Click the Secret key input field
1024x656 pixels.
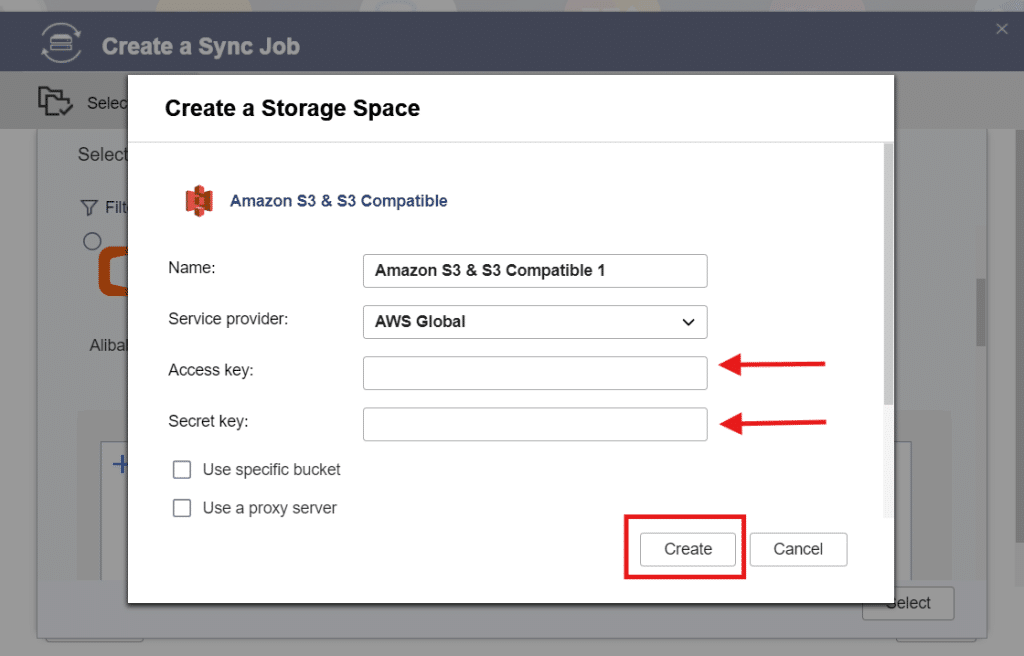[x=534, y=424]
